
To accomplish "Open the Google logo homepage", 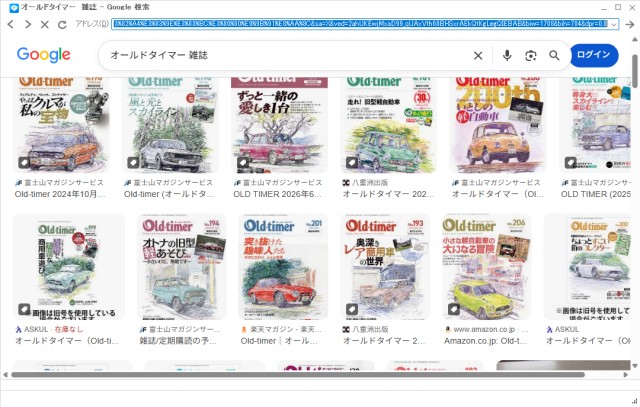I will [x=44, y=55].
